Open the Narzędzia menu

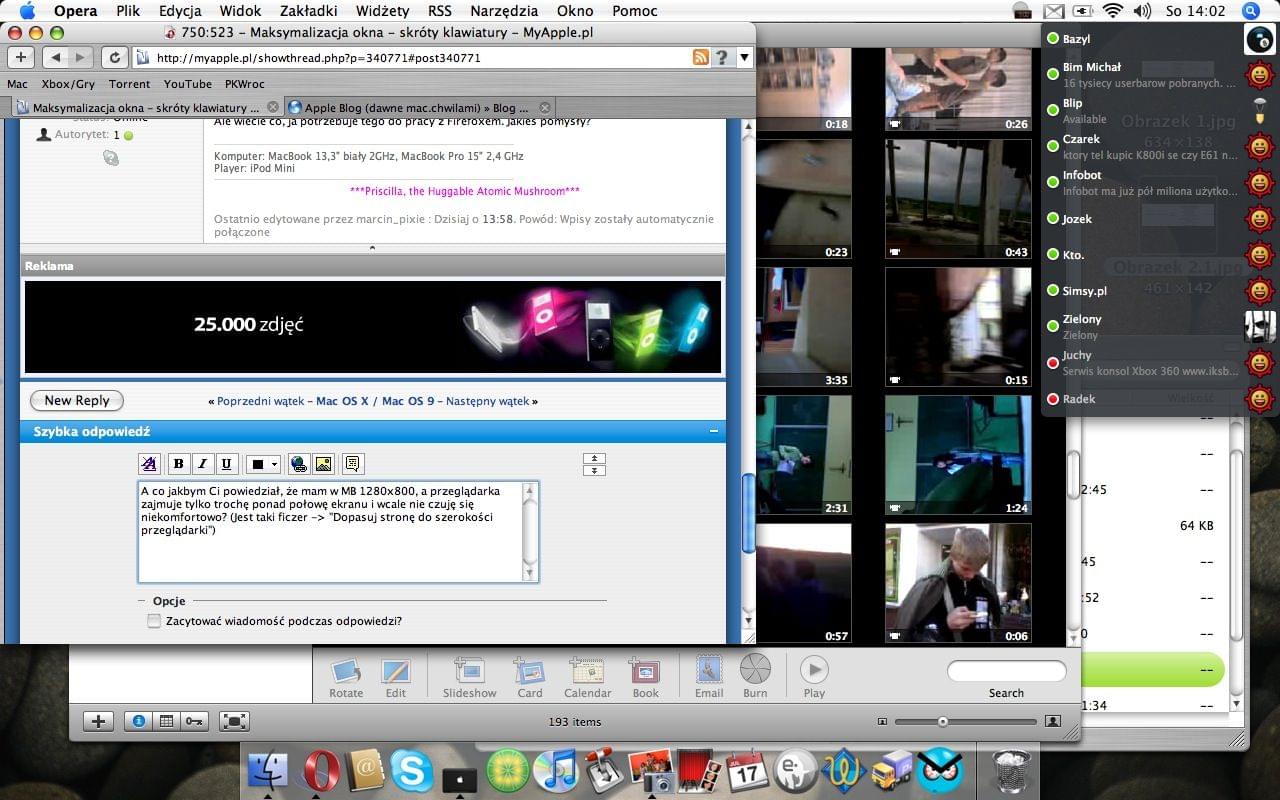click(x=505, y=11)
